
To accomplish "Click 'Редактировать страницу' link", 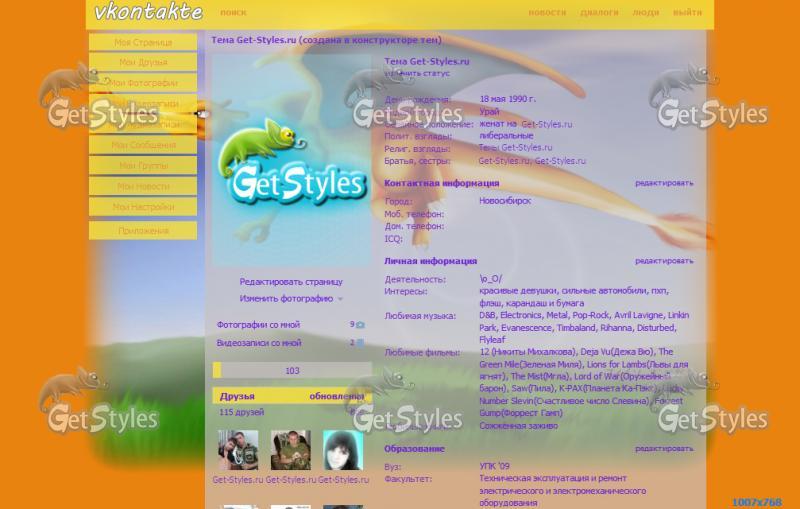I will coord(290,282).
